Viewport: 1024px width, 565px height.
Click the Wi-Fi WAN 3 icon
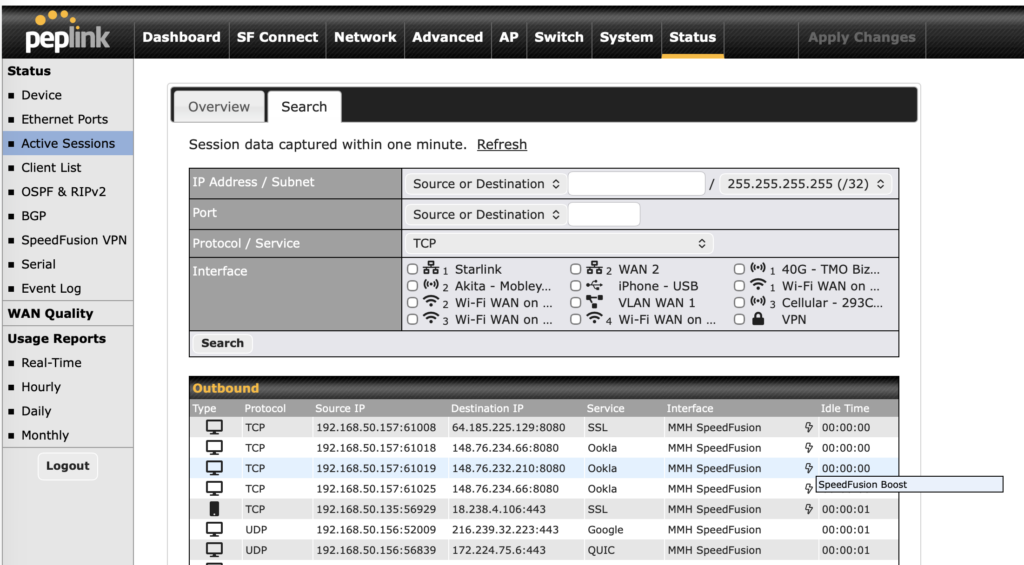point(431,319)
